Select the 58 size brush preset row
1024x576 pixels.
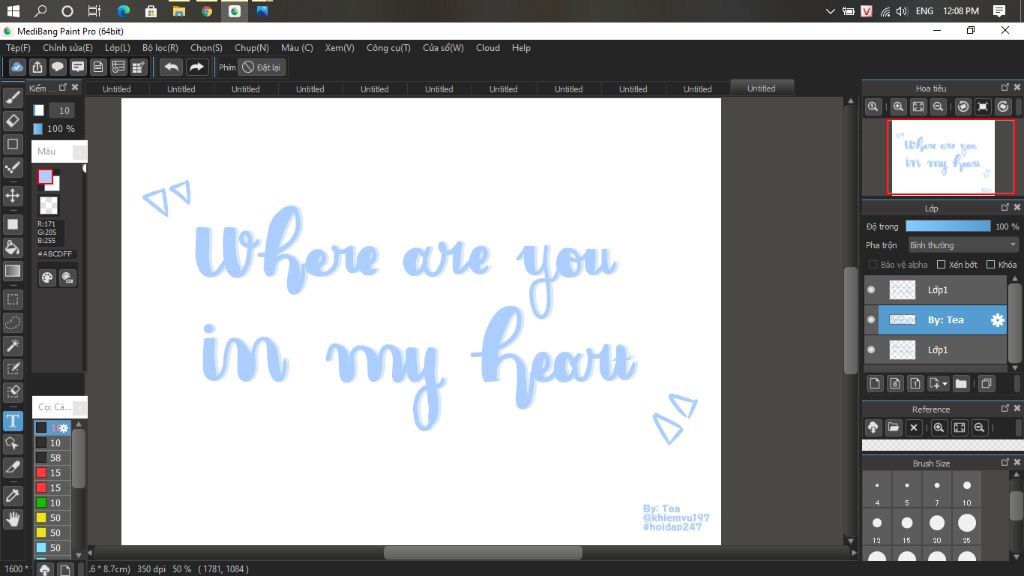pos(52,458)
